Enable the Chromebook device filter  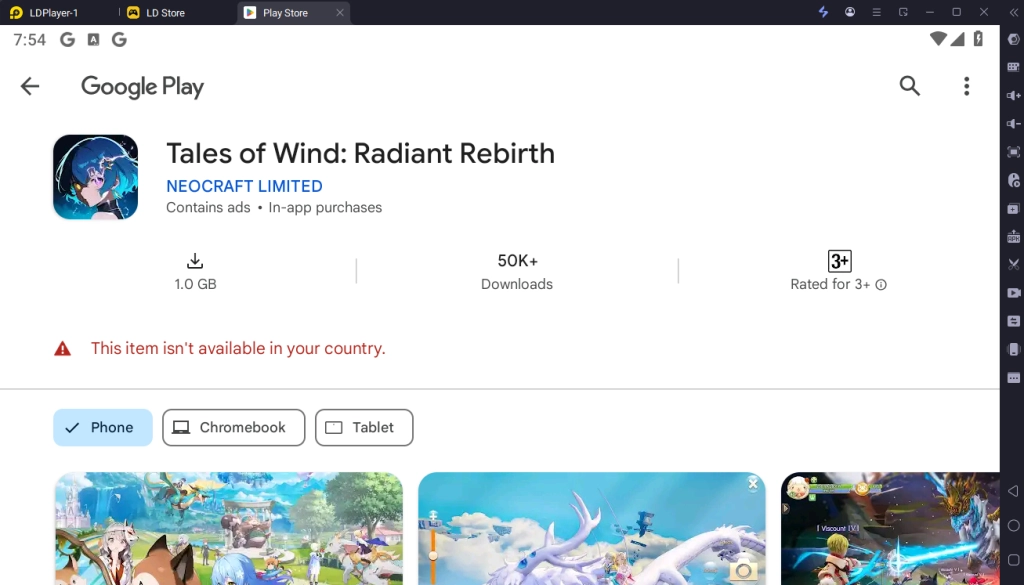point(233,427)
